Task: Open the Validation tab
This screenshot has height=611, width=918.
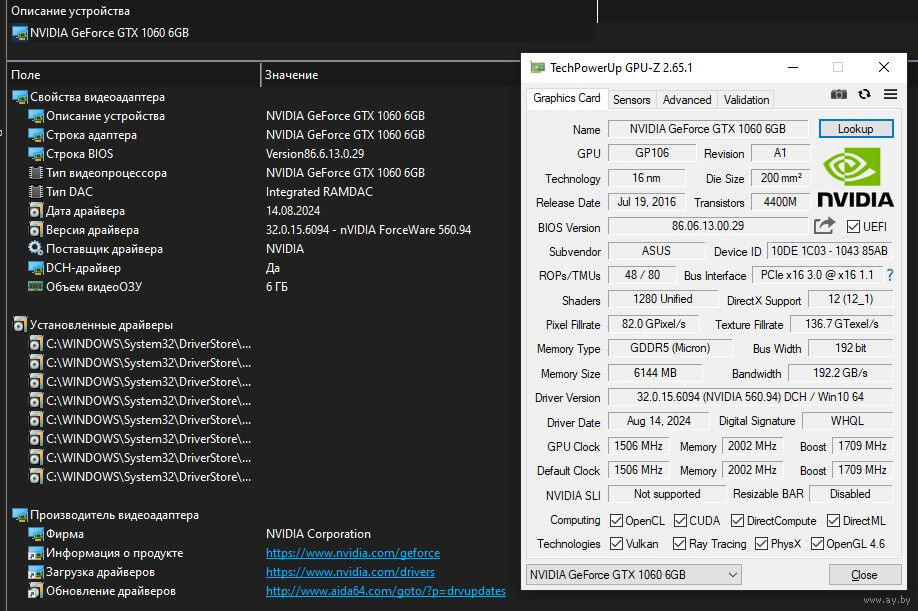Action: tap(746, 100)
